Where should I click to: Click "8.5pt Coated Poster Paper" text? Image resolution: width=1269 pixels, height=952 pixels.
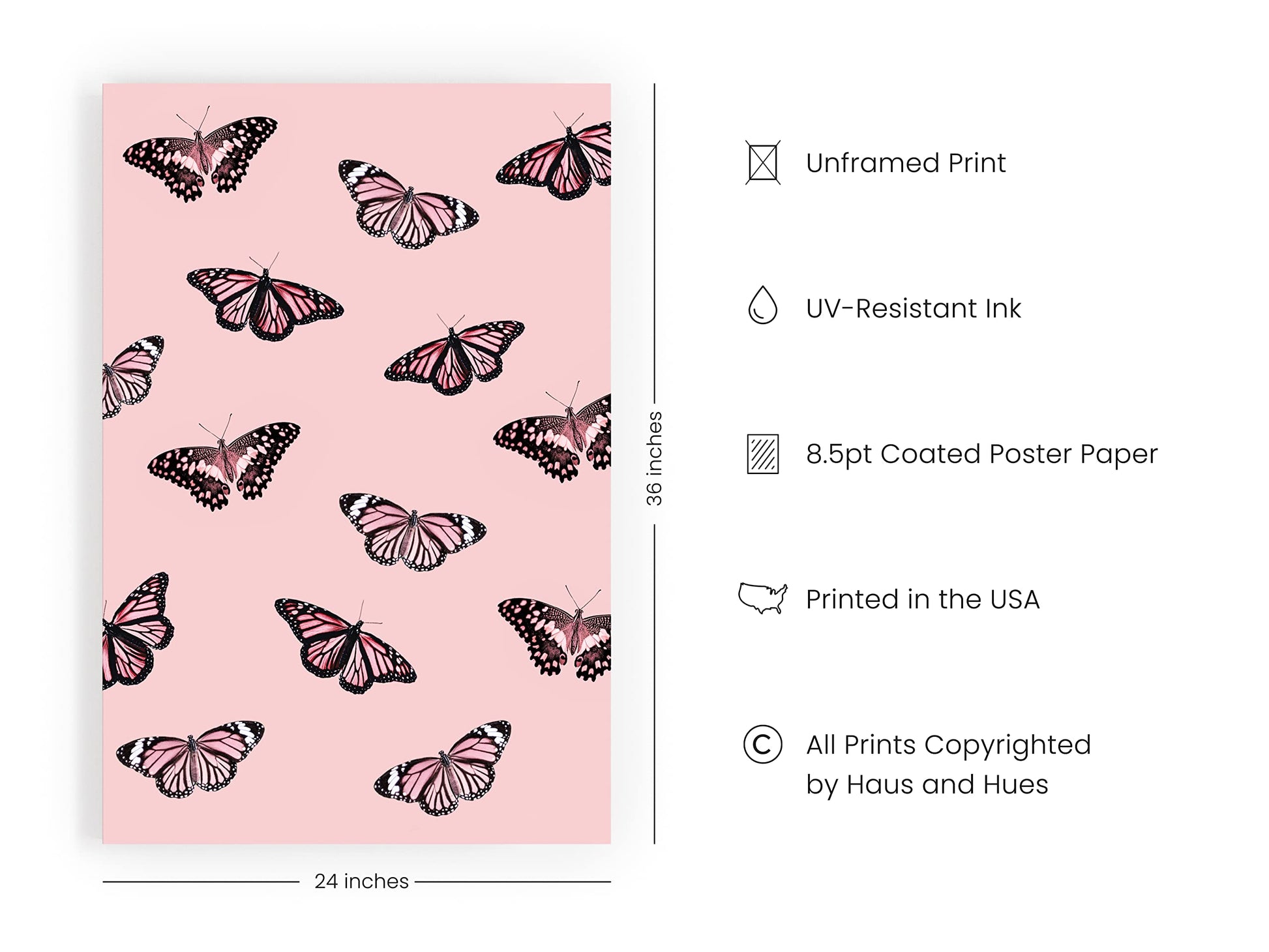click(x=981, y=454)
